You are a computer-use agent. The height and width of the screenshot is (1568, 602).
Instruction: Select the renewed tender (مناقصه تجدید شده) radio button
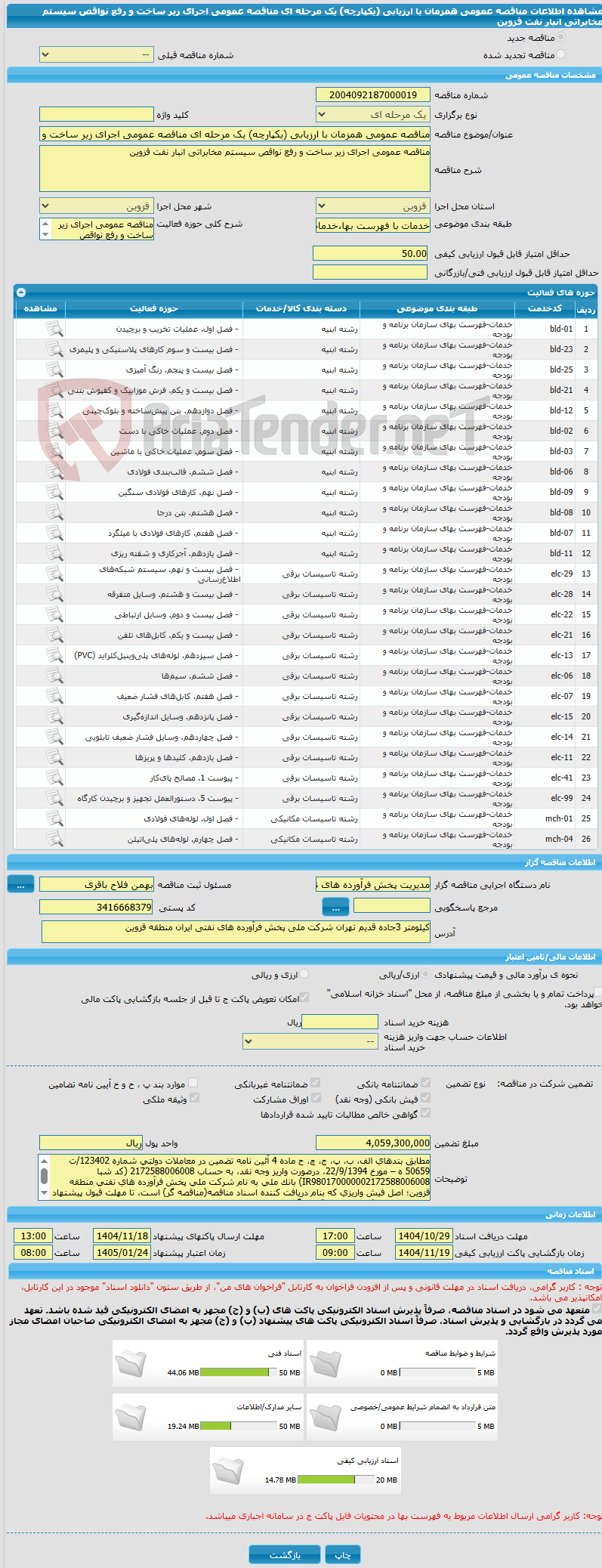point(560,54)
